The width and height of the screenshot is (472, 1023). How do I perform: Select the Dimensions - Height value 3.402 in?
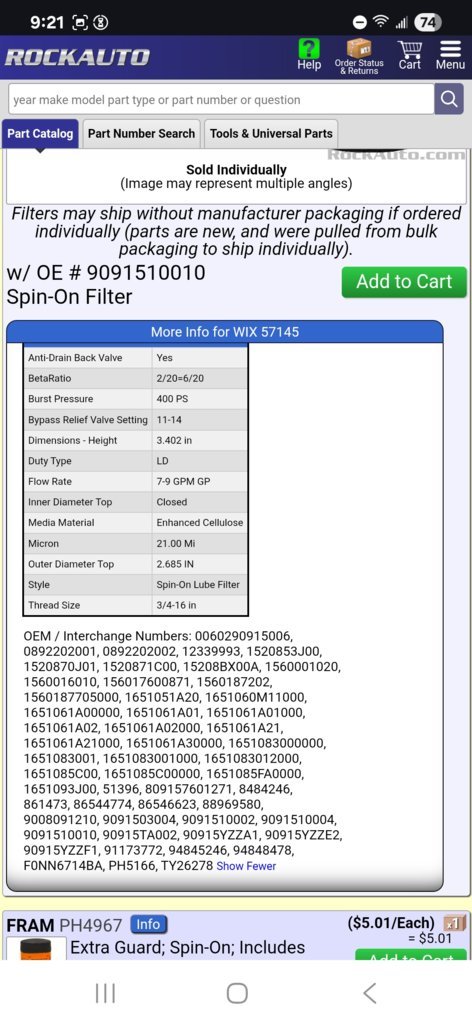[174, 440]
